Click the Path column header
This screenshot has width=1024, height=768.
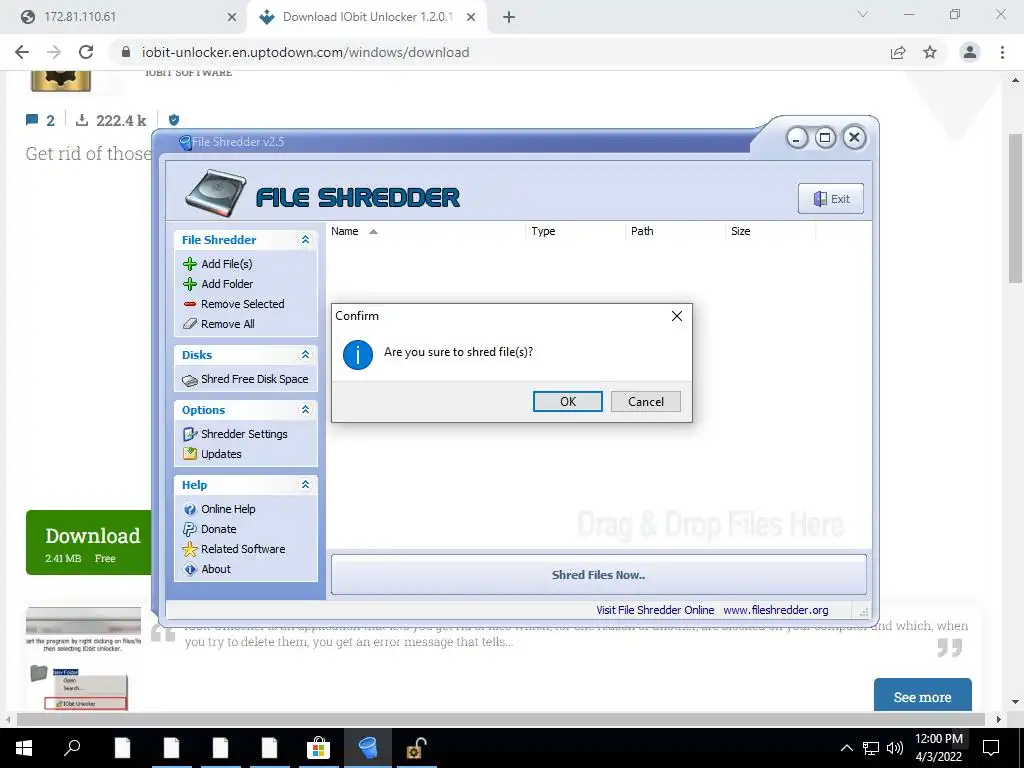pos(675,231)
